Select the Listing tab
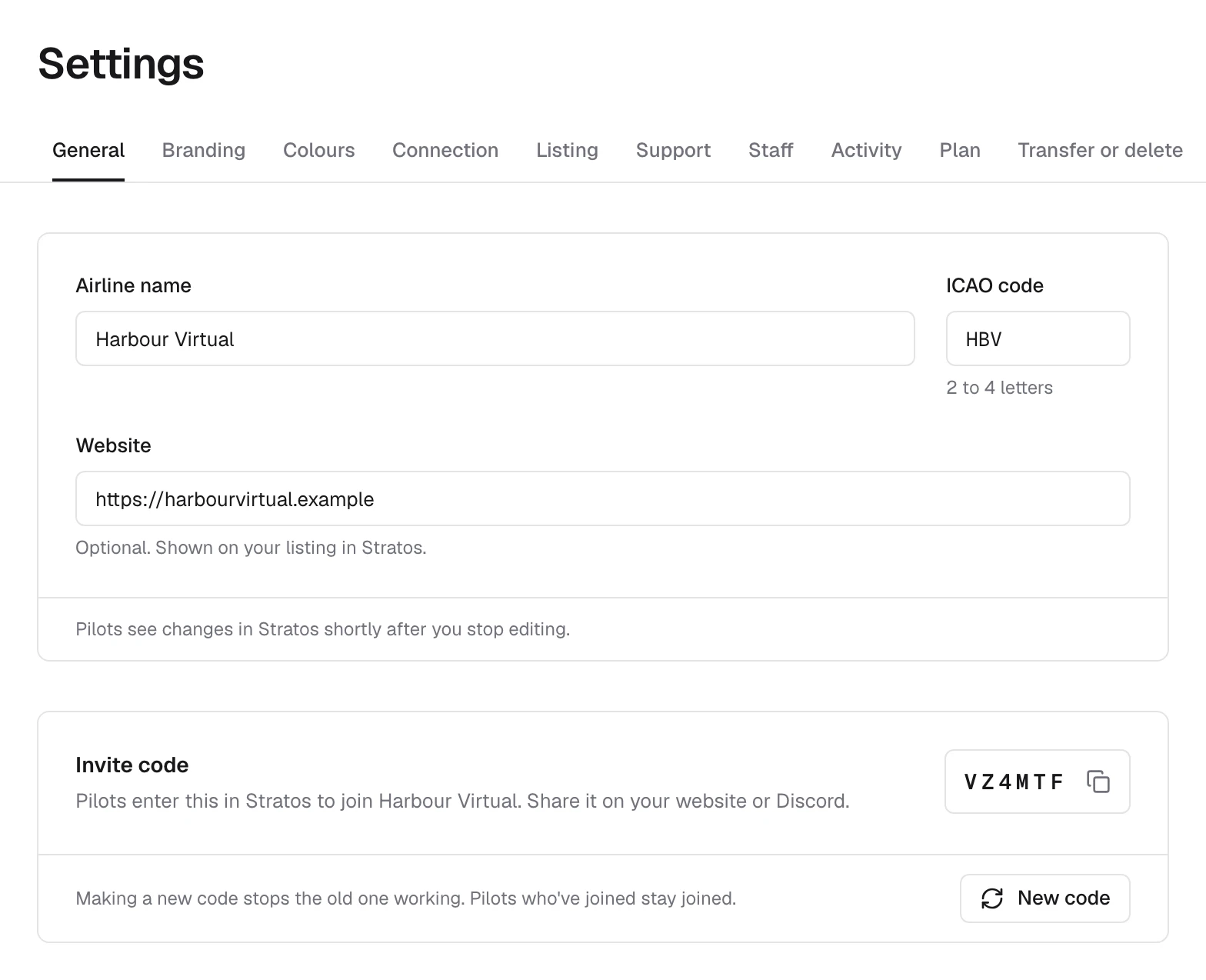The image size is (1206, 980). click(x=568, y=150)
